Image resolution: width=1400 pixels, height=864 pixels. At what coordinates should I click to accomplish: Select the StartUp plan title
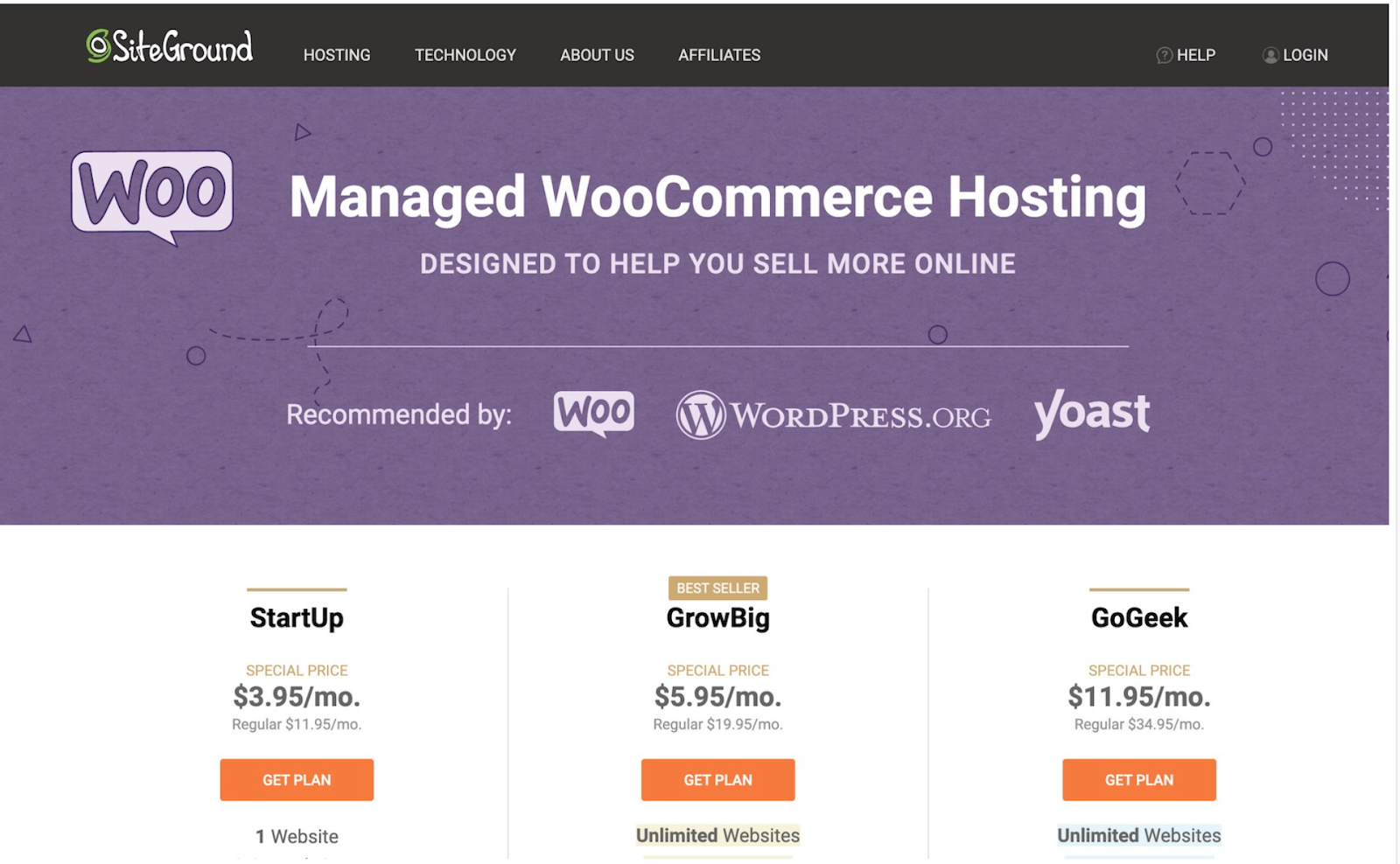[x=297, y=618]
